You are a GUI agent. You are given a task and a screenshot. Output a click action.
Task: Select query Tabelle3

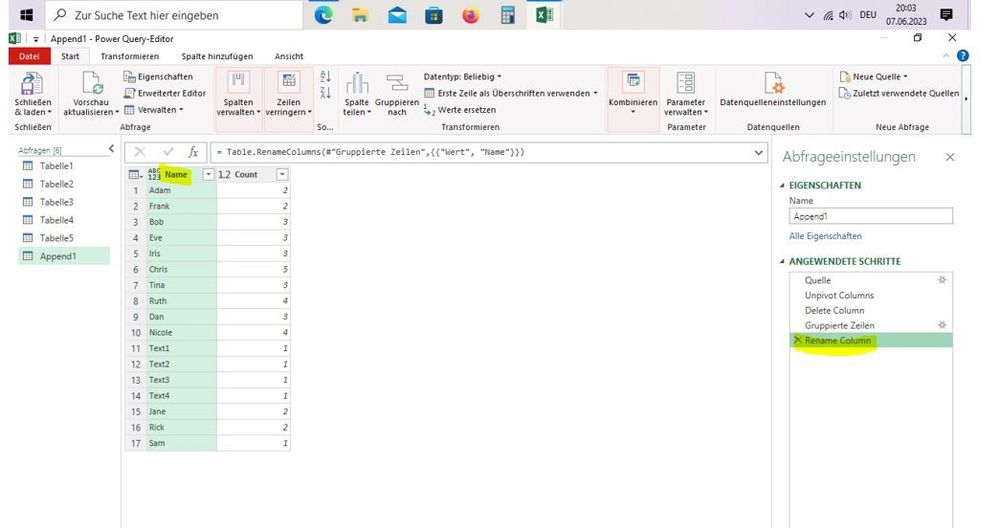56,202
